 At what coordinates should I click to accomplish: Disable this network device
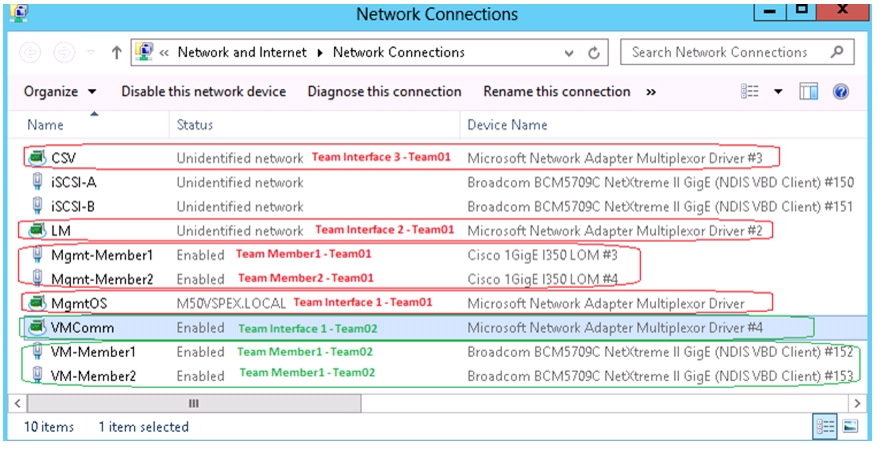pos(204,91)
